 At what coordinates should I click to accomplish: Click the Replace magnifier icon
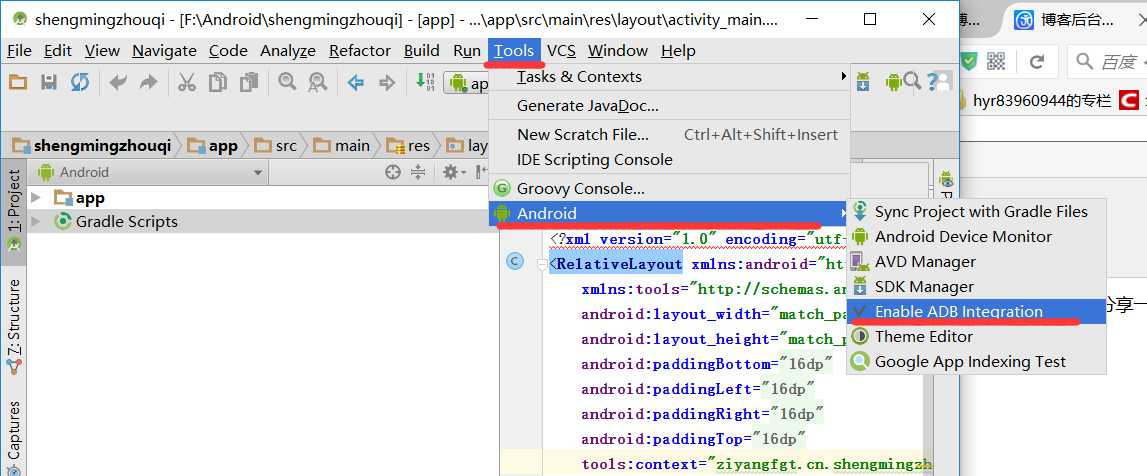point(317,82)
